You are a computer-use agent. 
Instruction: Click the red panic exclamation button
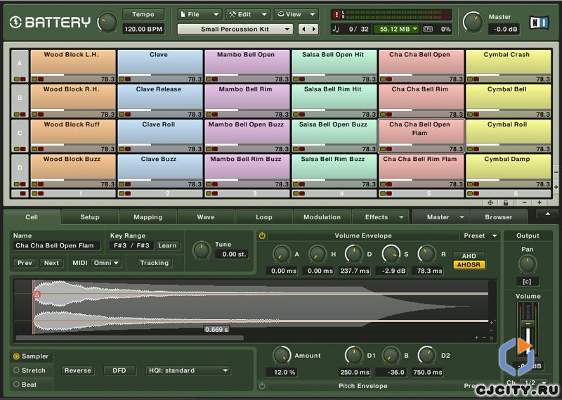337,15
